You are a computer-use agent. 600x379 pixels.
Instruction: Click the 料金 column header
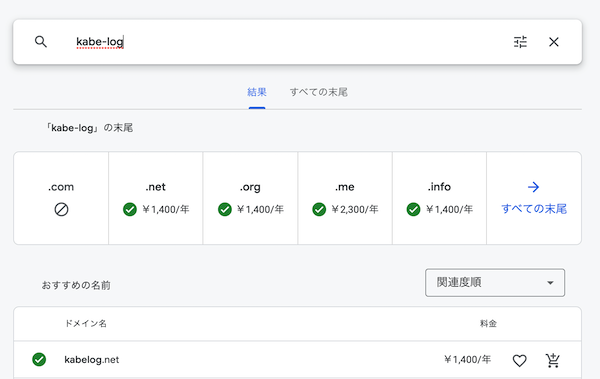point(488,323)
